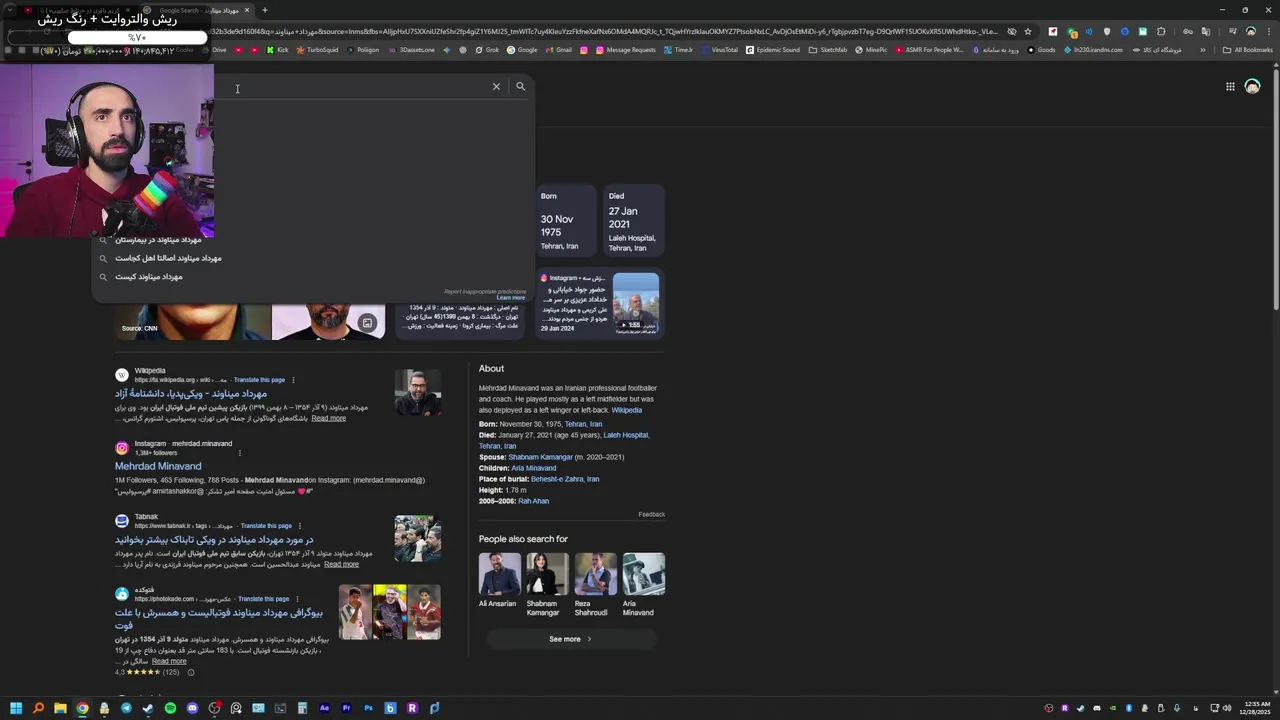Click the Tabnak result thumbnail image
The width and height of the screenshot is (1280, 720).
(x=417, y=539)
